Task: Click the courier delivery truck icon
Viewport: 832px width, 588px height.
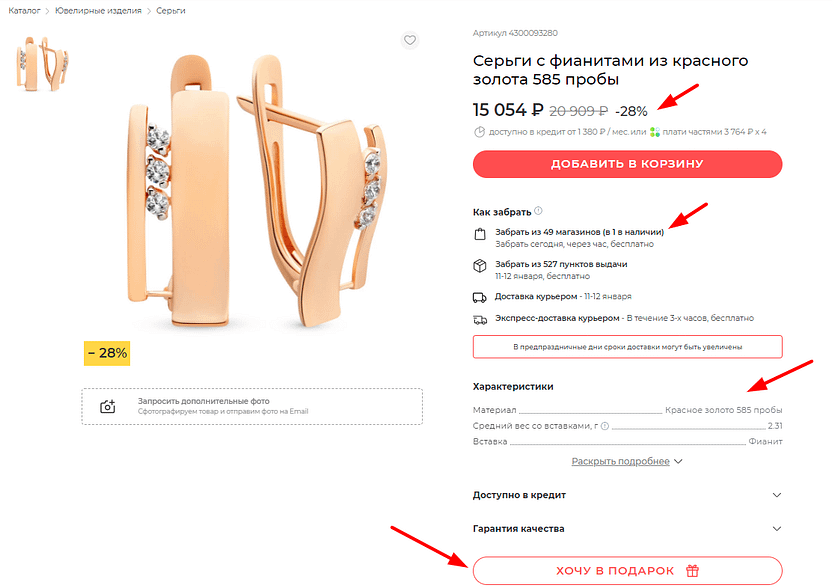Action: [x=480, y=297]
